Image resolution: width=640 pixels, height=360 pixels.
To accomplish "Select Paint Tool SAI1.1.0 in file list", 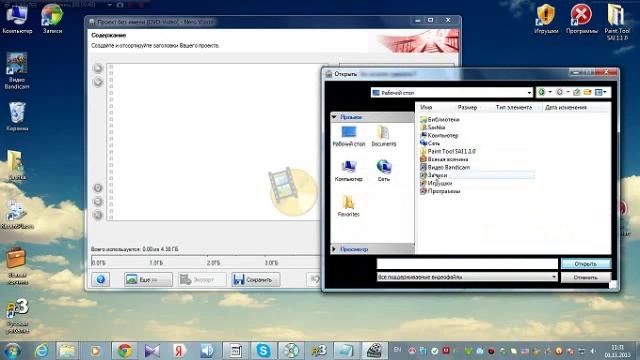I will 448,151.
